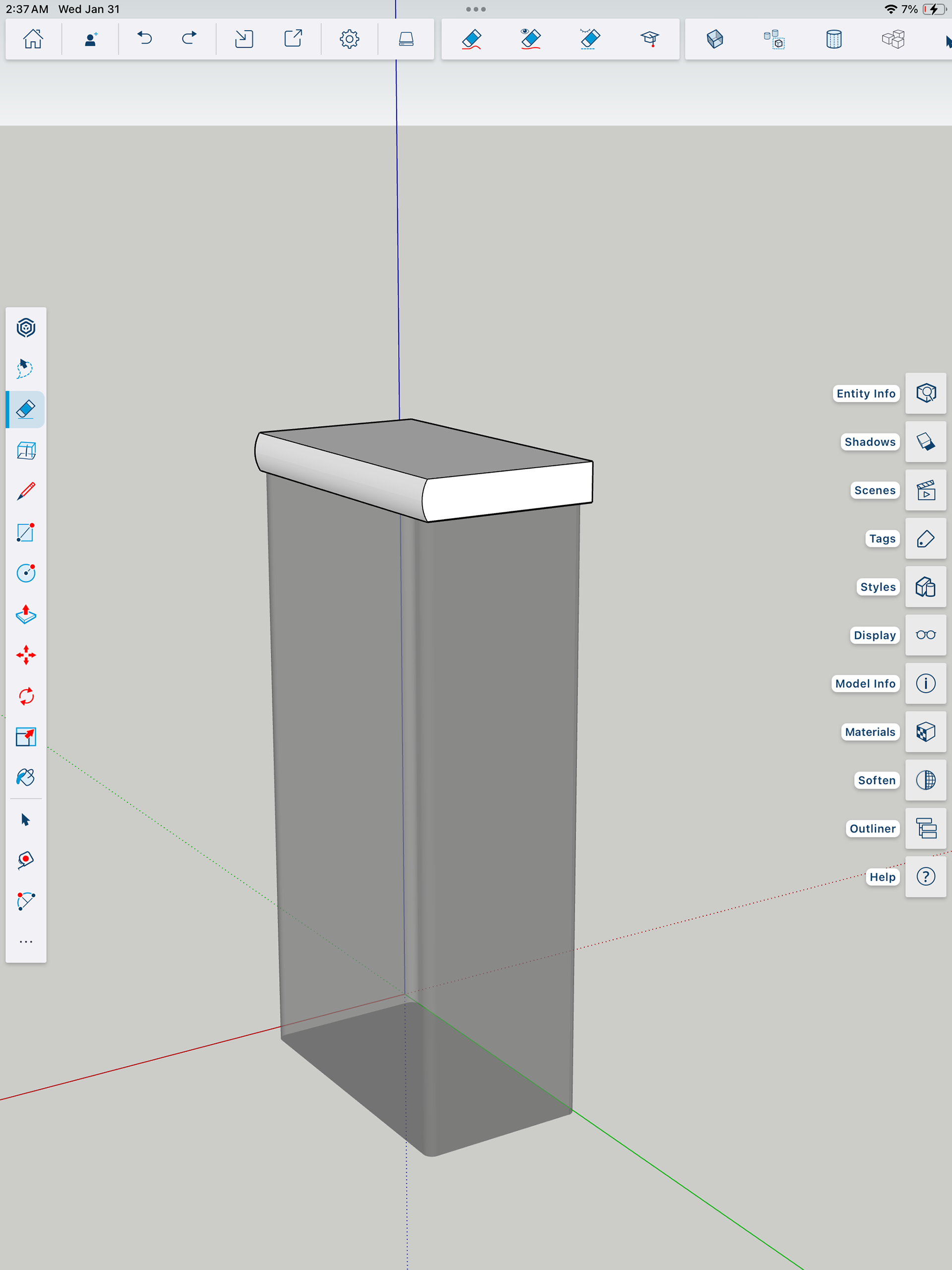This screenshot has height=1270, width=952.
Task: Click the Undo button
Action: pos(145,39)
